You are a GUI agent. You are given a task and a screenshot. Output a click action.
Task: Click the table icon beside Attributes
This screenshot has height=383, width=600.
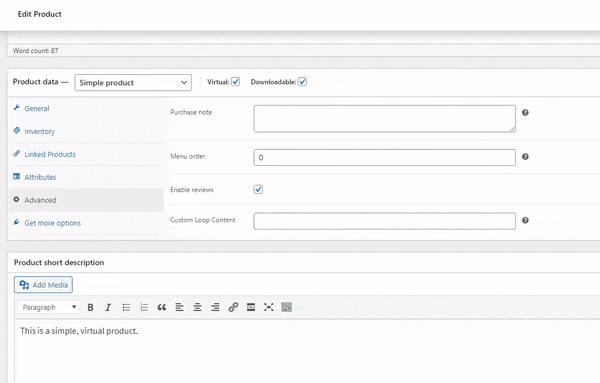pos(16,176)
